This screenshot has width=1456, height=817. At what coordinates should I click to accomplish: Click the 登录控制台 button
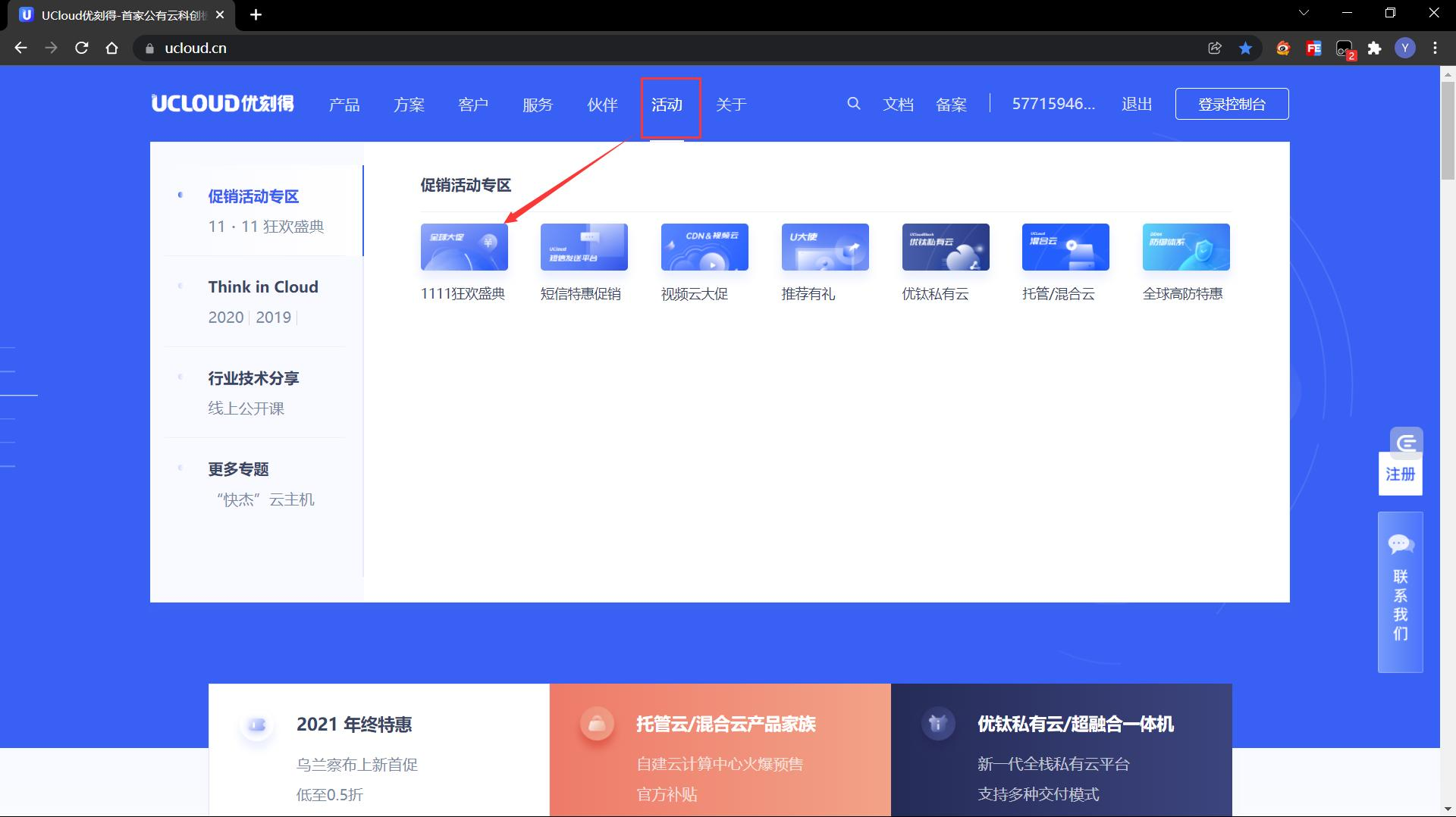tap(1232, 104)
